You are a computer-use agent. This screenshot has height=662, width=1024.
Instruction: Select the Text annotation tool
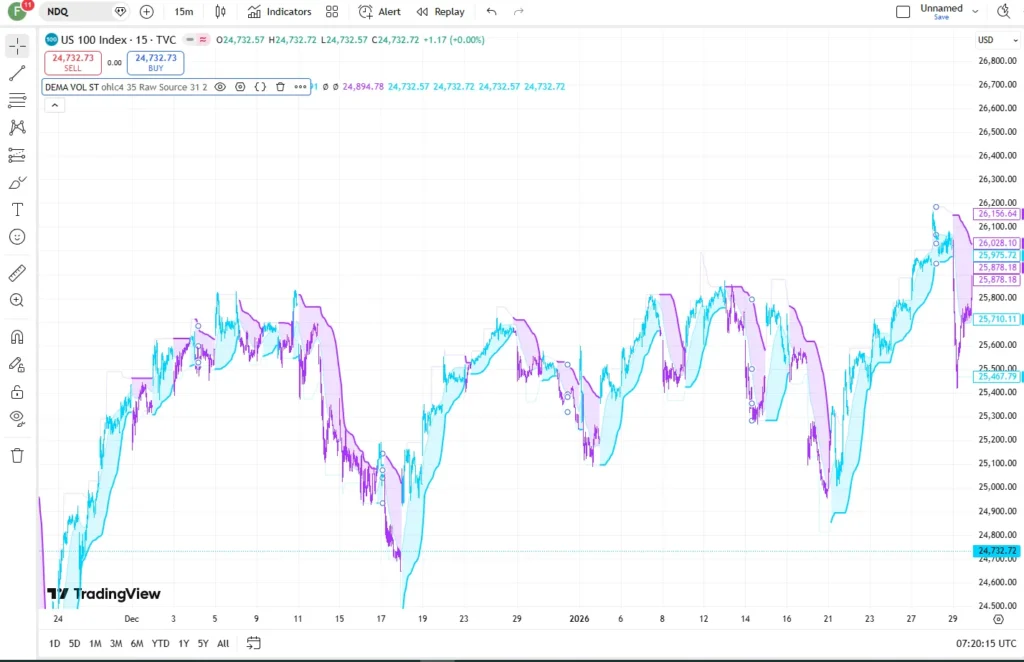18,210
